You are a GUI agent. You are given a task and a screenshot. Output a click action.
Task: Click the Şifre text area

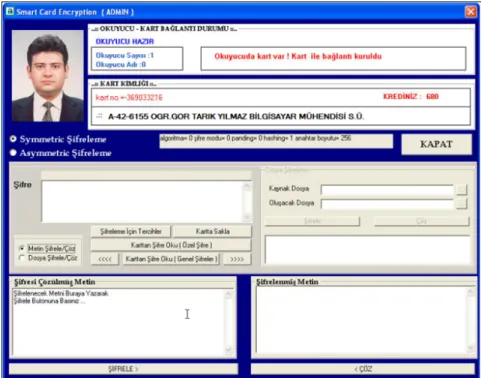click(143, 201)
